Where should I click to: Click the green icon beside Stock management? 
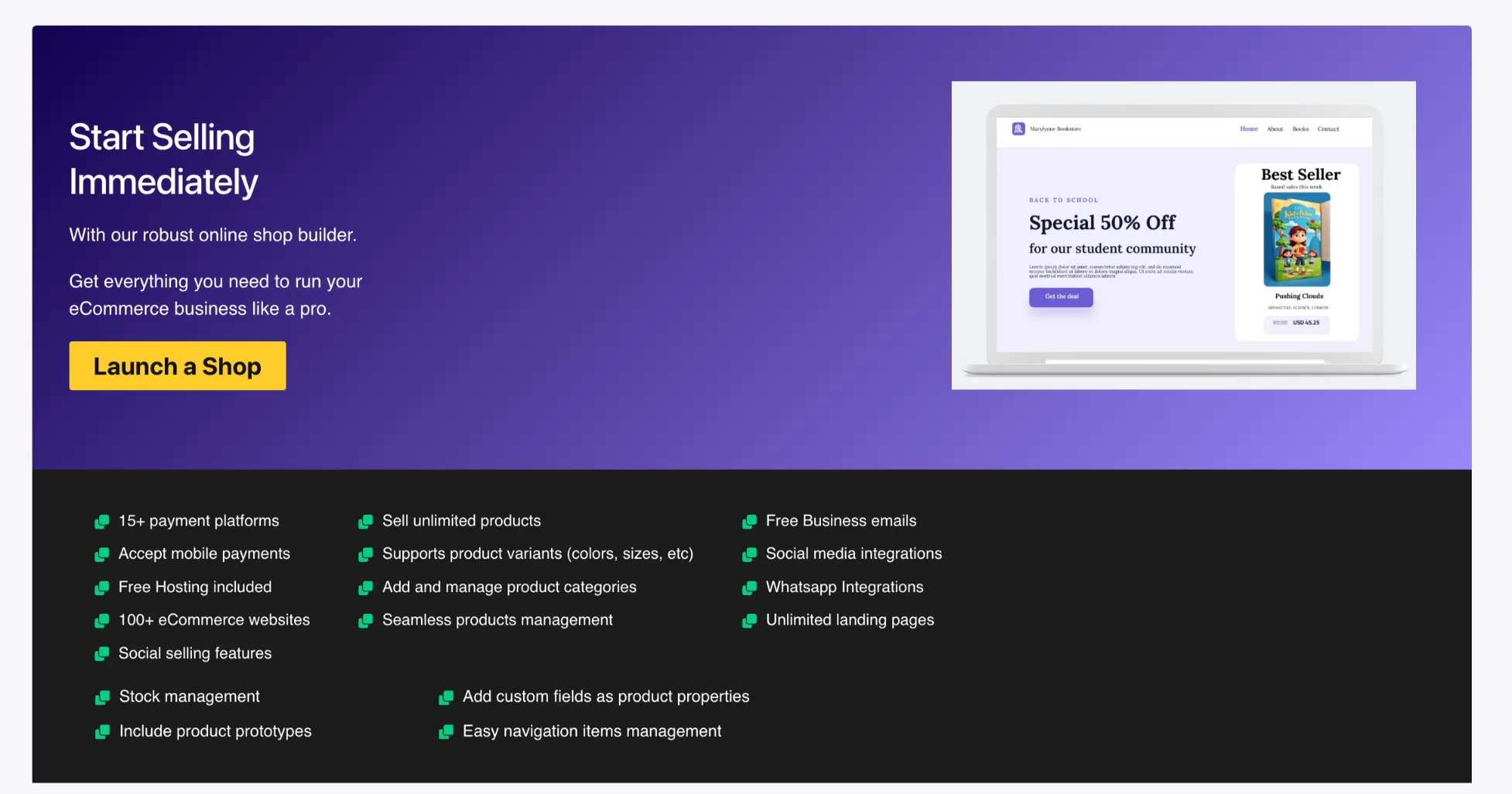102,697
